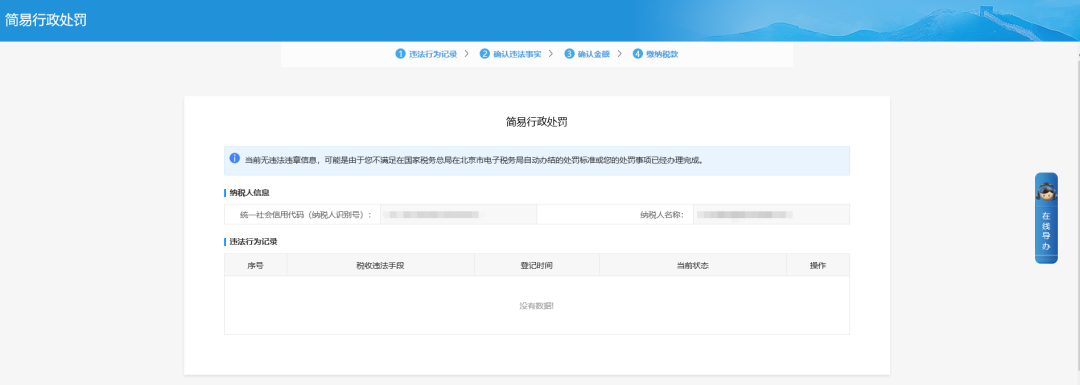1080x385 pixels.
Task: Select the 确认违法事实 step label
Action: point(517,54)
